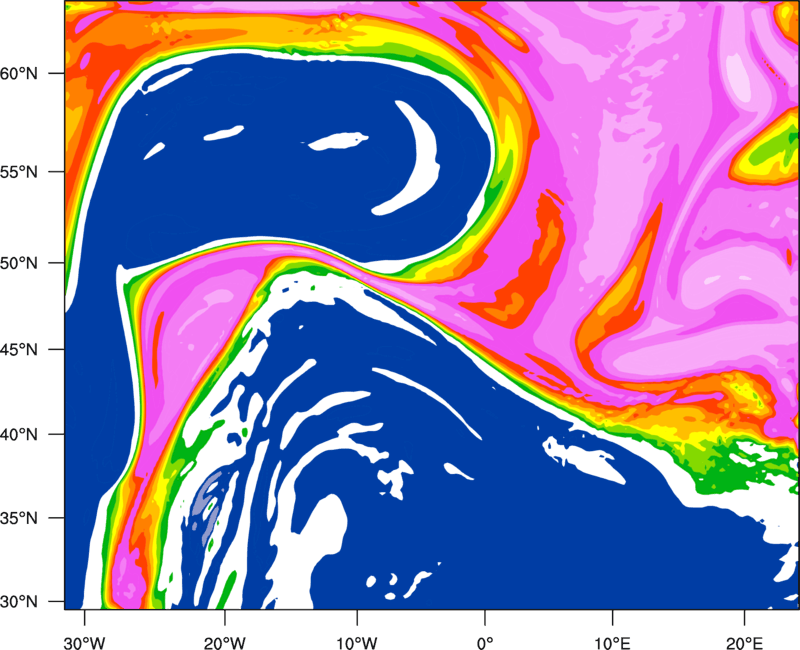Click the 30°W longitude label
This screenshot has height=650, width=800.
click(x=84, y=643)
